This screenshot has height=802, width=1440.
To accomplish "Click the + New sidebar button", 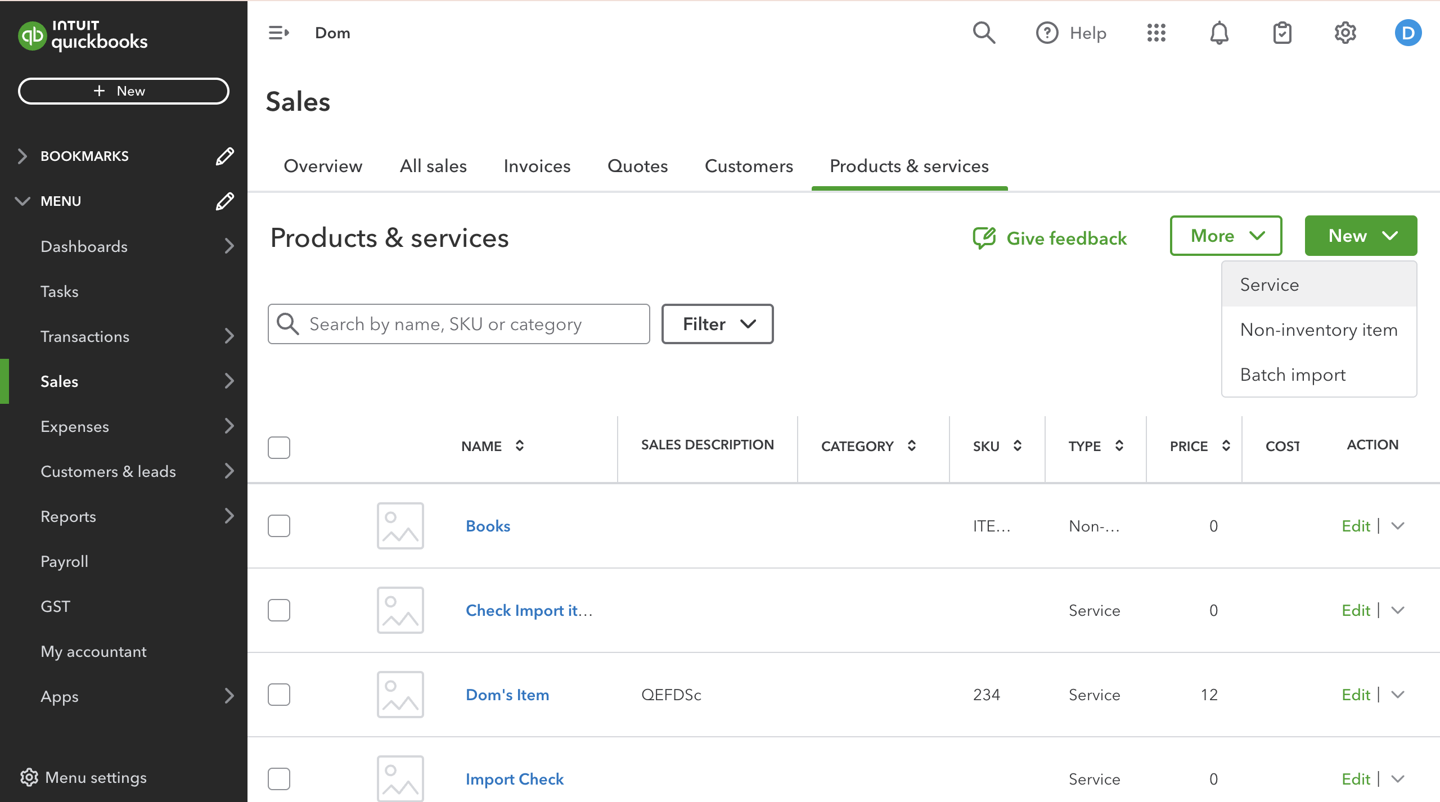I will click(124, 91).
